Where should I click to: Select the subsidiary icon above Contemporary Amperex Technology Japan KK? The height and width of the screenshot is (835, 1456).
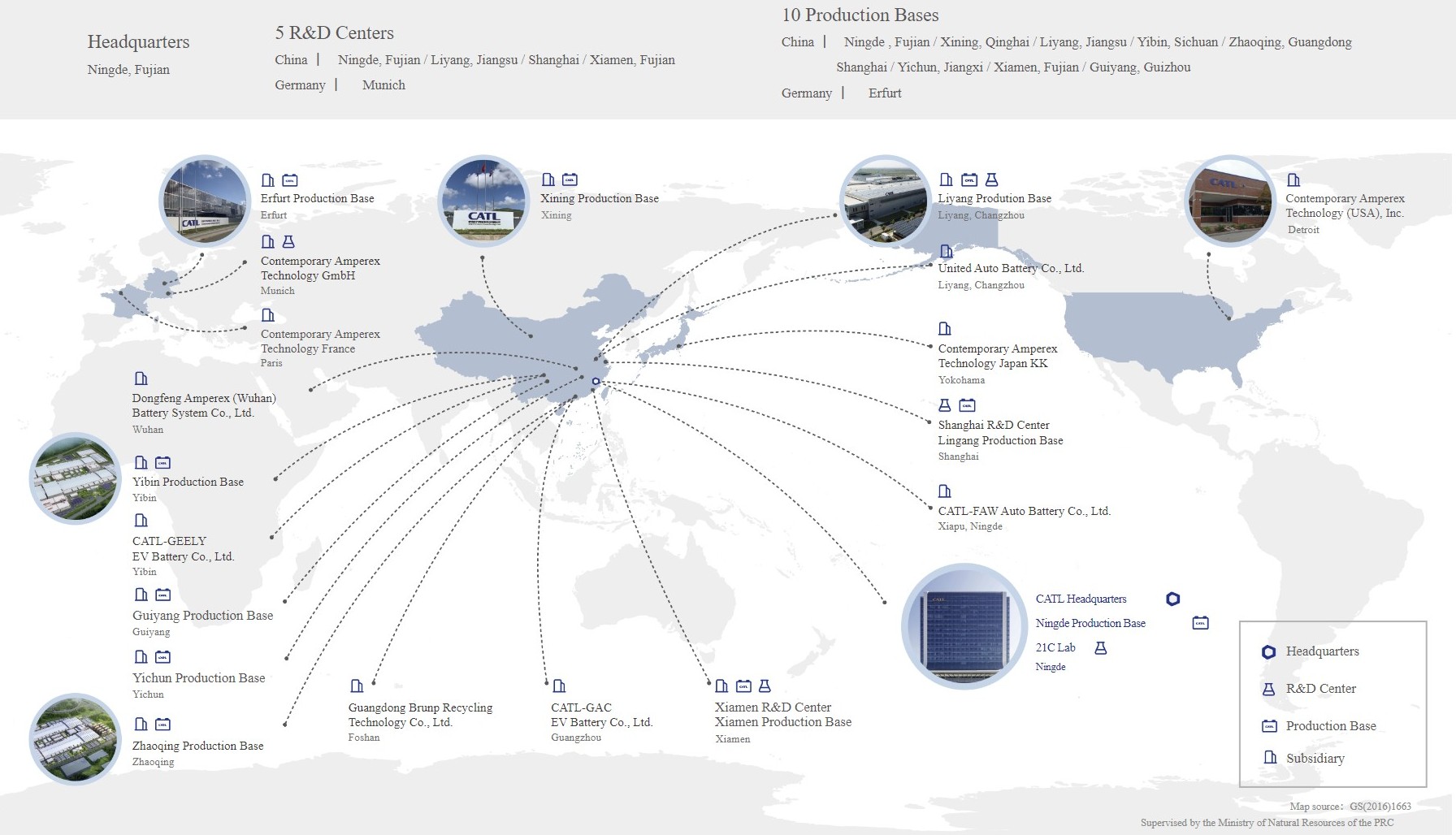coord(945,329)
